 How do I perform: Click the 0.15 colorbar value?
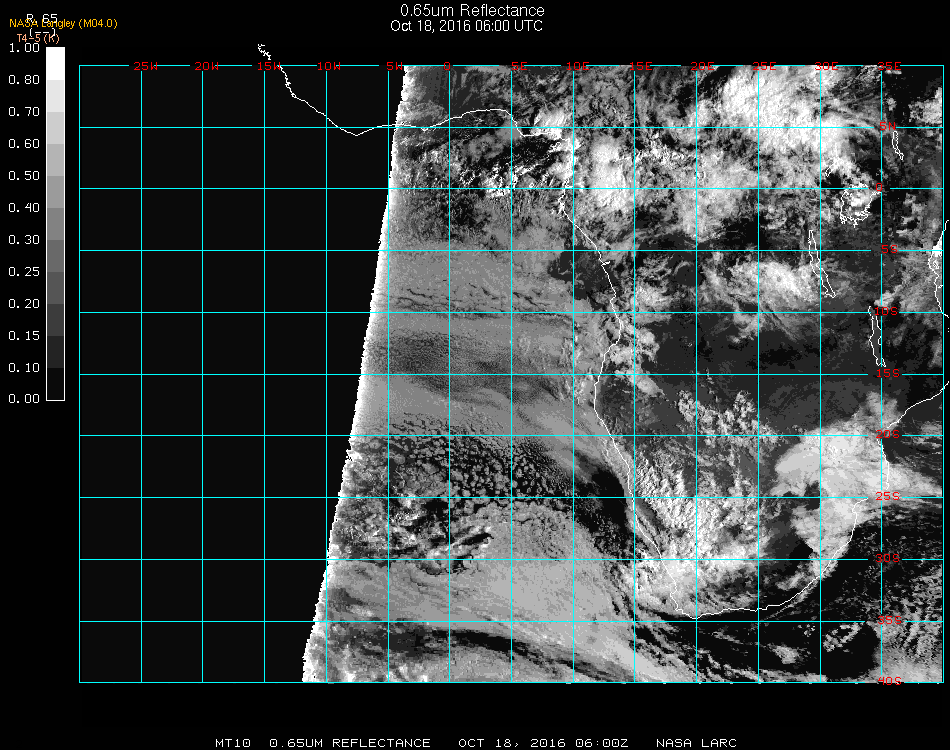(x=24, y=336)
